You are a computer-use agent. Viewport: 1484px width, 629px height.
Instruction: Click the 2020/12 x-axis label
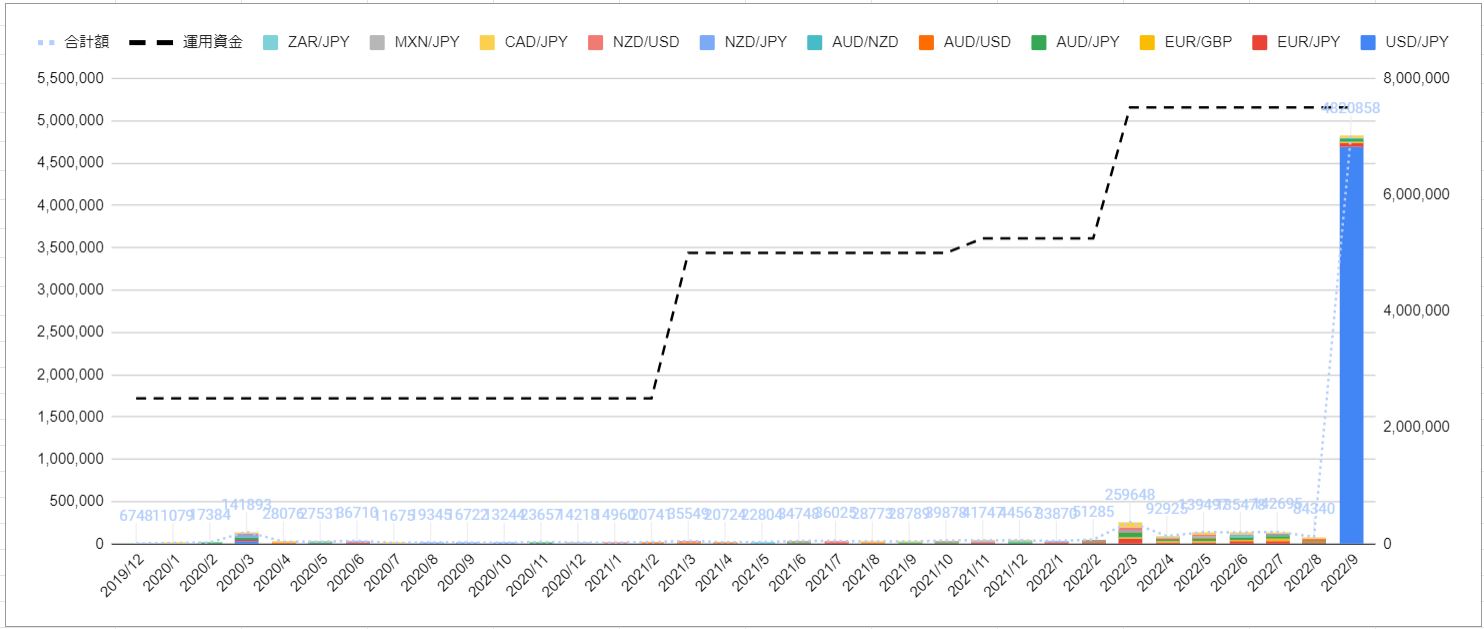(x=564, y=576)
